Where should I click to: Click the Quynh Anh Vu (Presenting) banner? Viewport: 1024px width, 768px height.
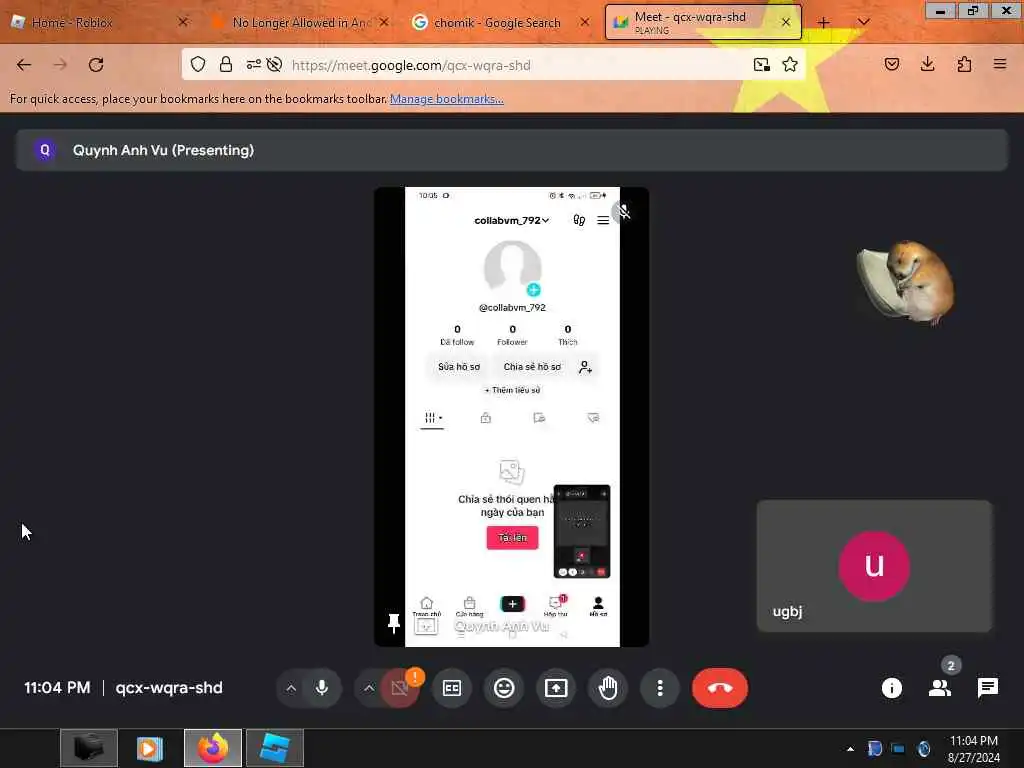[x=511, y=150]
